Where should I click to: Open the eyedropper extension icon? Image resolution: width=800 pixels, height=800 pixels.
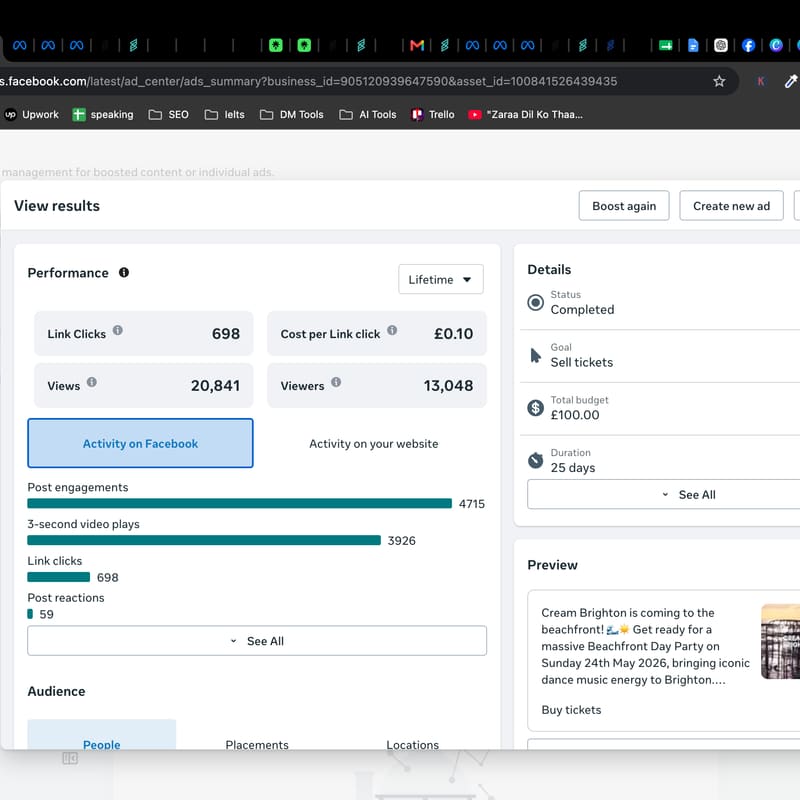(x=790, y=81)
